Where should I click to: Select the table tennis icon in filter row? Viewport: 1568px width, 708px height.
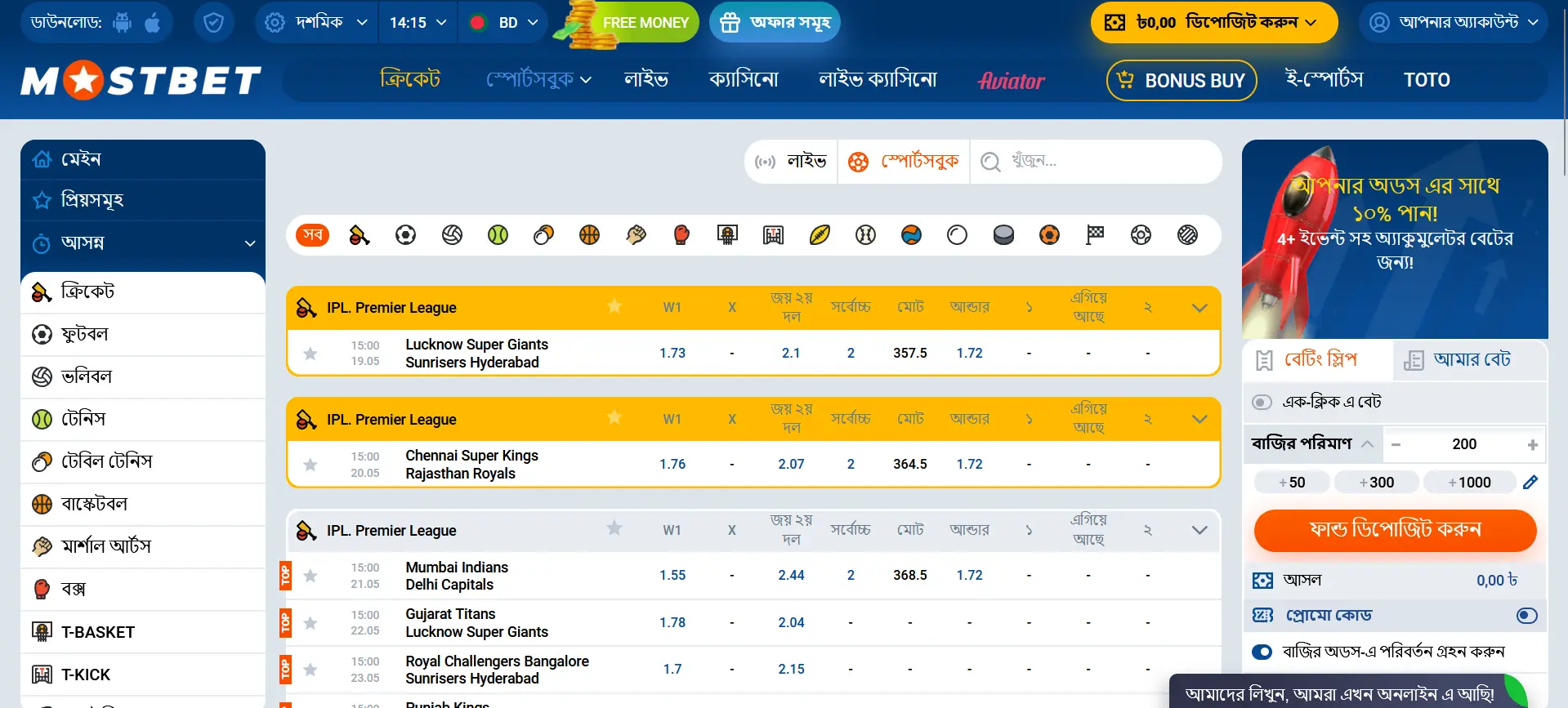coord(543,235)
